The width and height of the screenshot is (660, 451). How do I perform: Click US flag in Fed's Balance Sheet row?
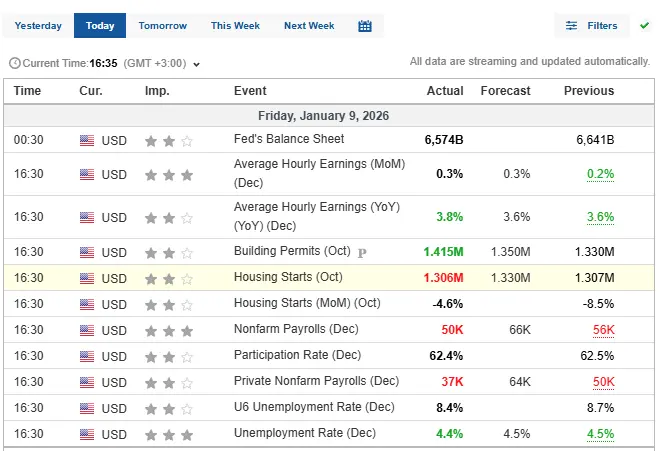tap(87, 141)
